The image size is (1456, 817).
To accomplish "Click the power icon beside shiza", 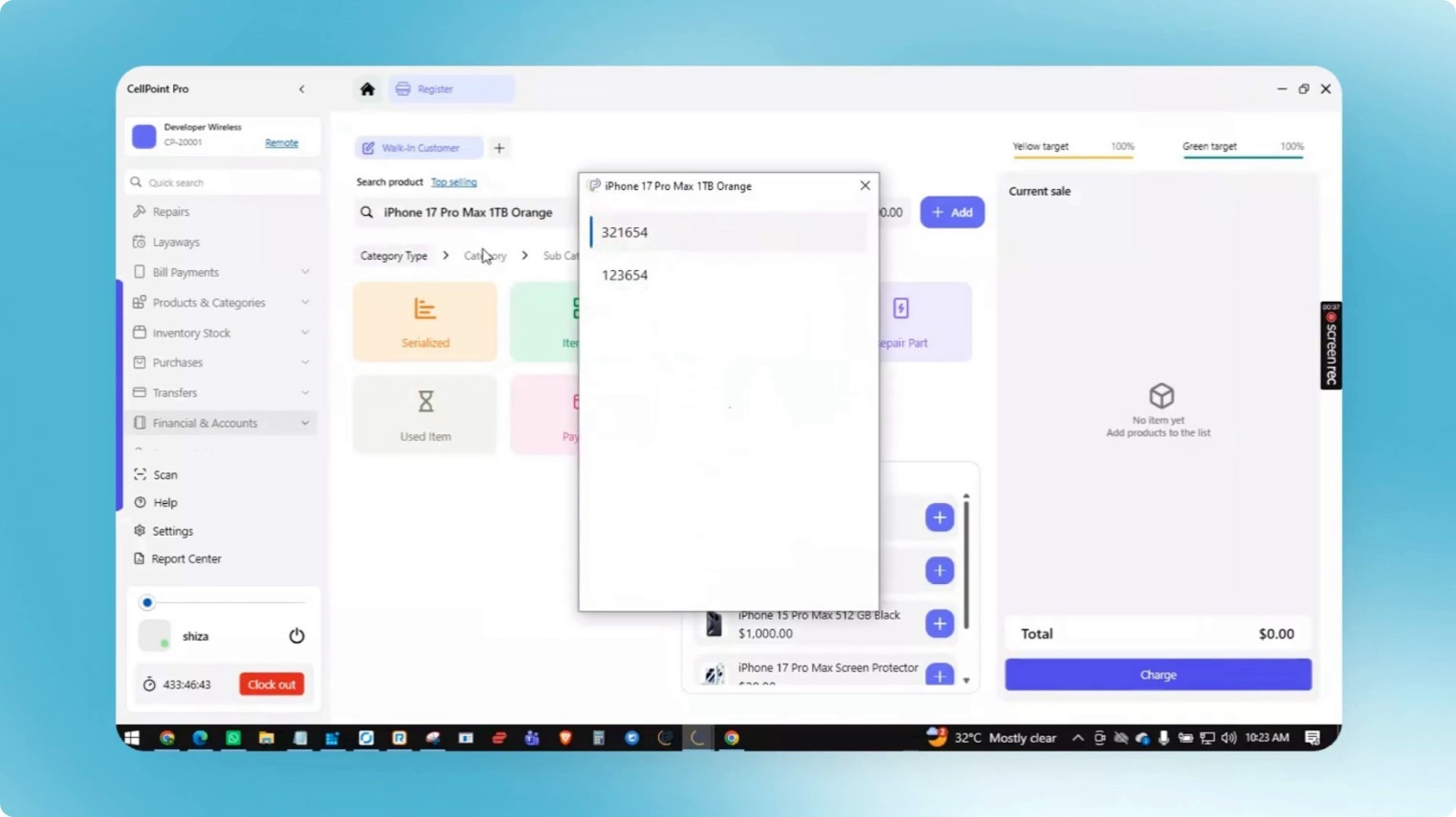I will pyautogui.click(x=297, y=636).
